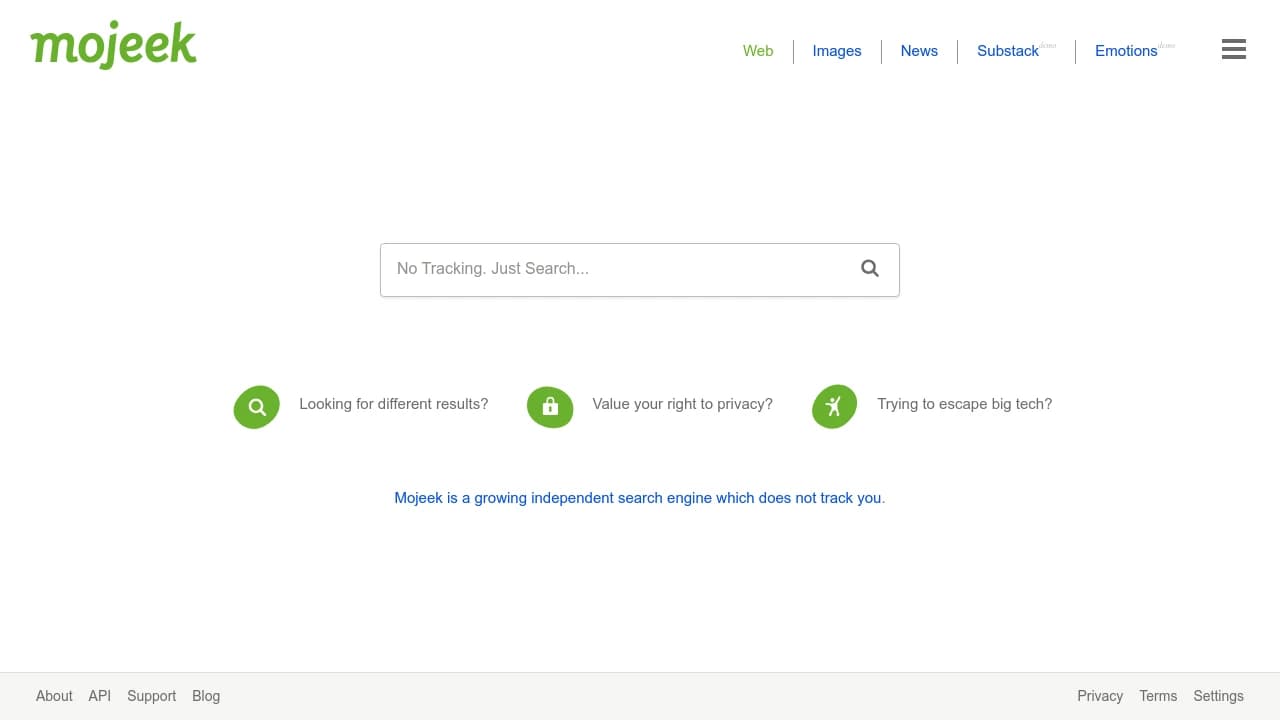Viewport: 1280px width, 720px height.
Task: Click the green escaping figure icon
Action: (835, 406)
